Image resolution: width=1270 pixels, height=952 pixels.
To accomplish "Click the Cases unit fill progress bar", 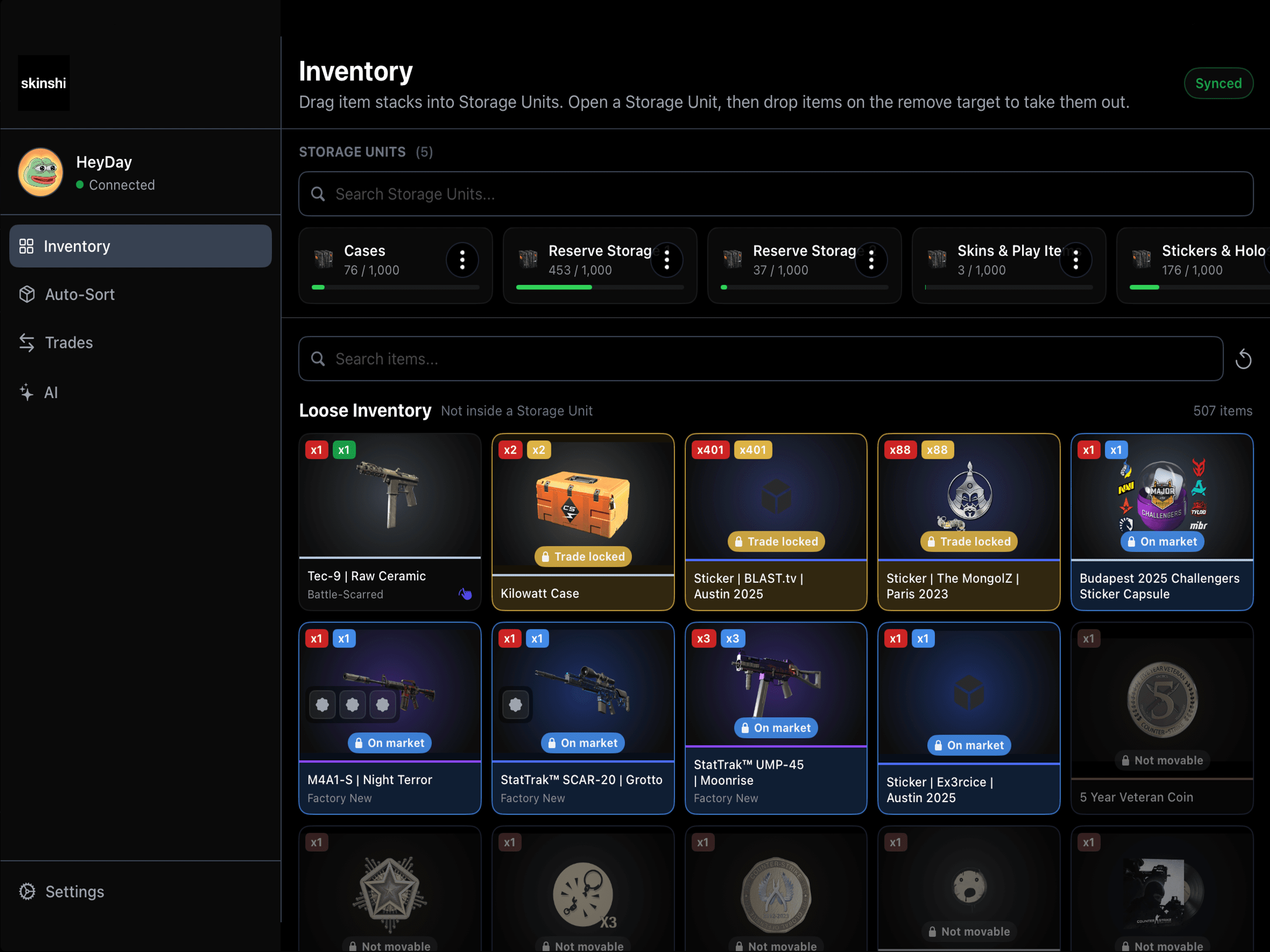I will (x=395, y=287).
